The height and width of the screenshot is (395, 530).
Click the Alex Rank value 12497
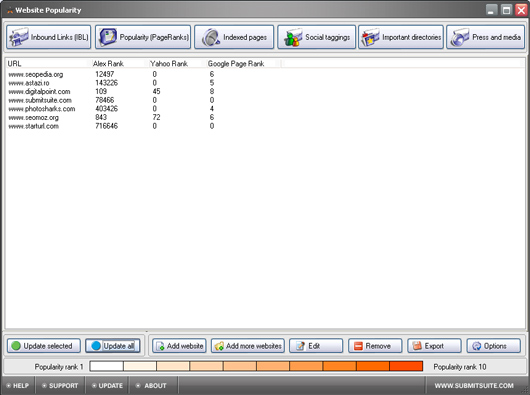[105, 74]
